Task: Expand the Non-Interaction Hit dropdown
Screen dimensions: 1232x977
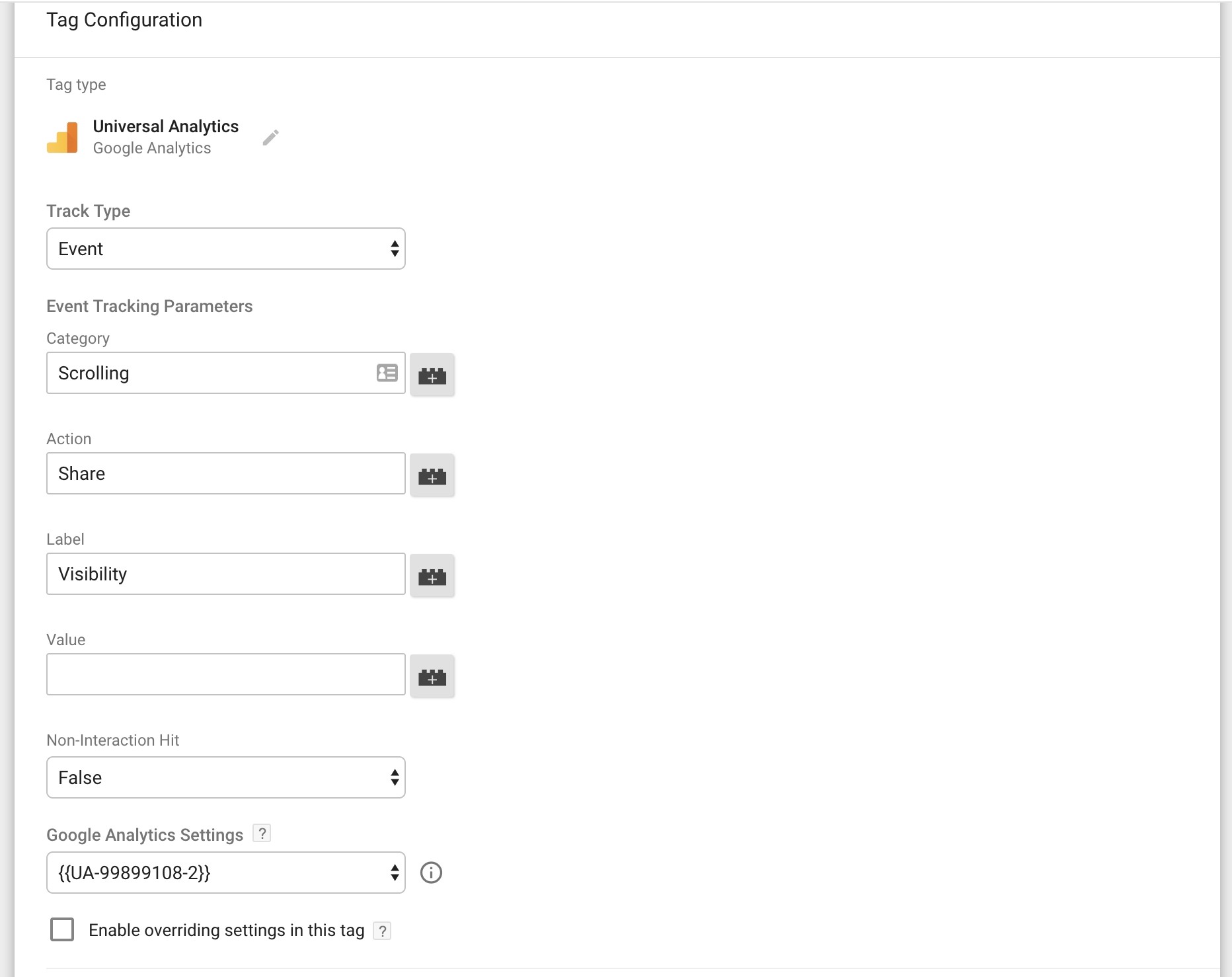Action: 225,778
